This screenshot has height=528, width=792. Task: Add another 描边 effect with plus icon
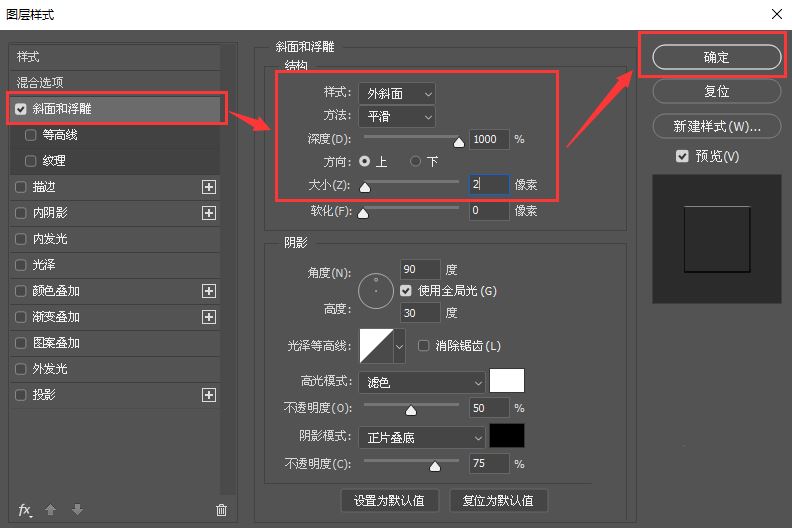click(x=209, y=187)
